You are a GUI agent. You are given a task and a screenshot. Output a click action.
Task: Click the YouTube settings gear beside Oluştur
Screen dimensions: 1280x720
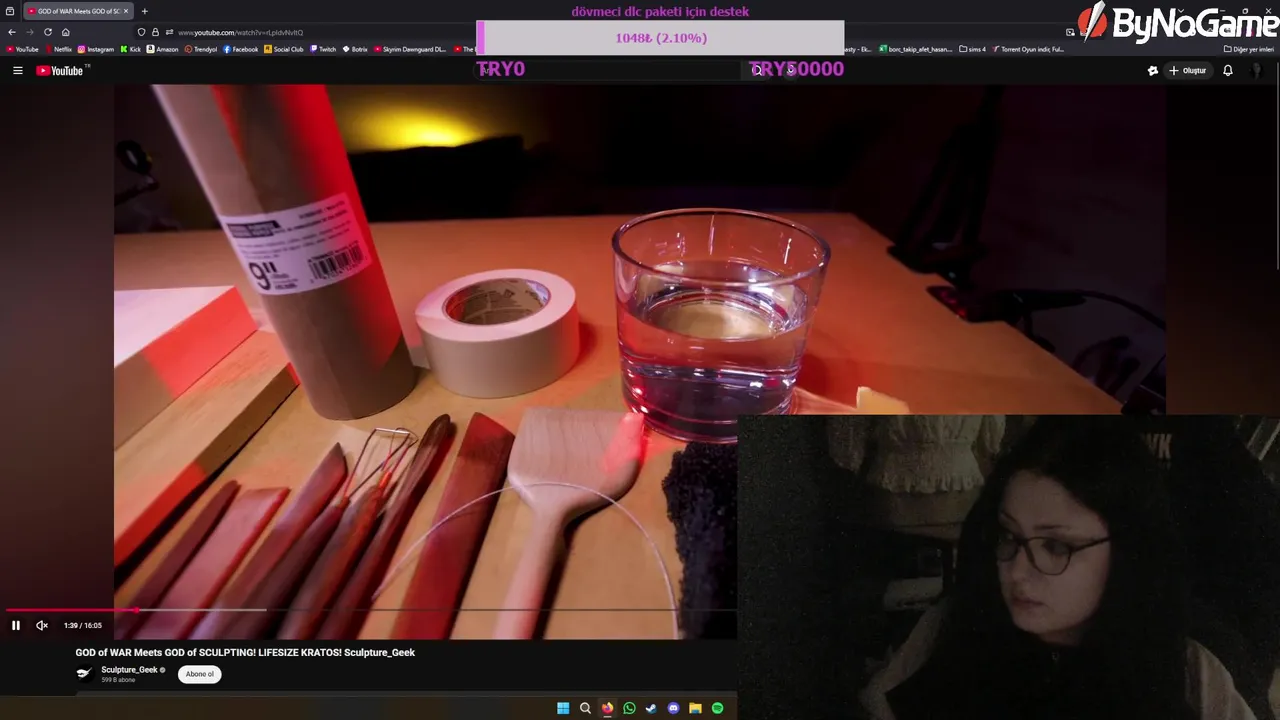1153,70
